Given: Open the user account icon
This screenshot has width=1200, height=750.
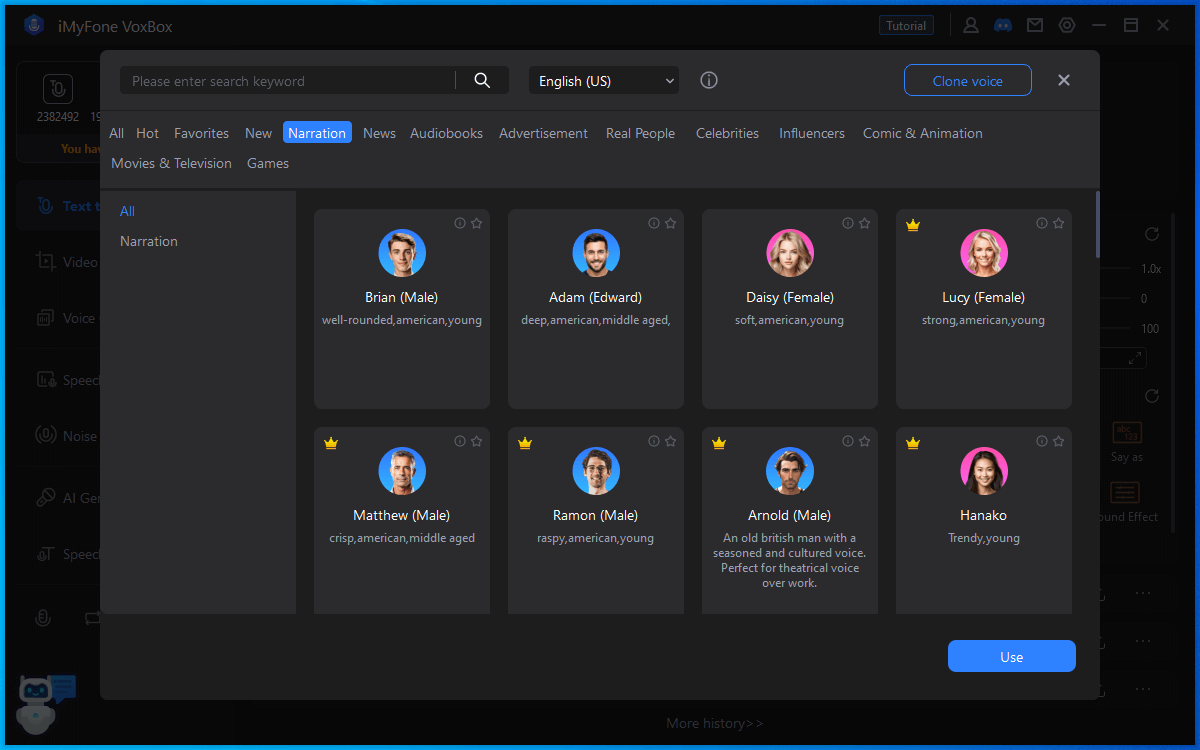Looking at the screenshot, I should click(x=971, y=26).
